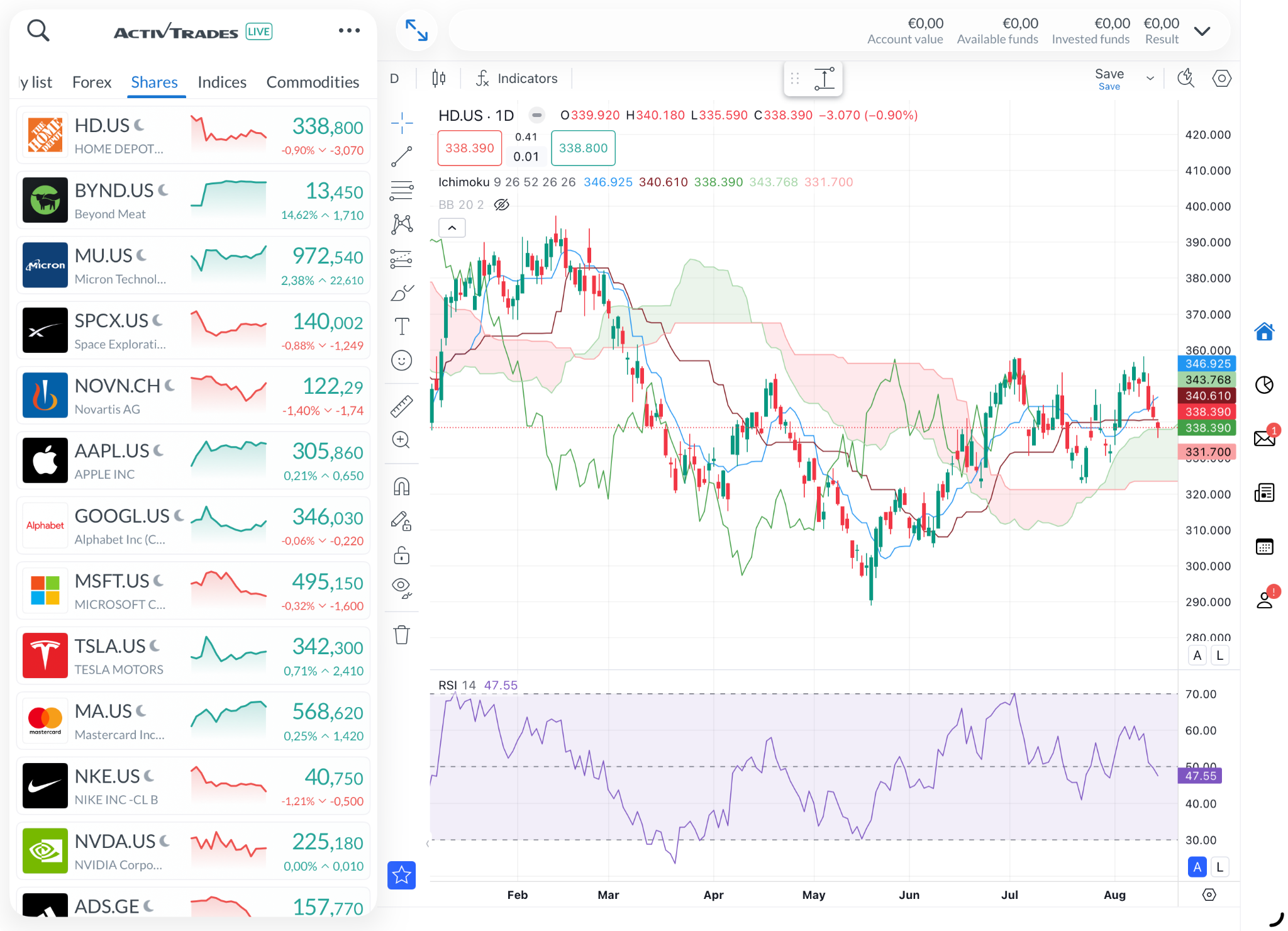The image size is (1288, 931).
Task: Enable the magnet snap mode
Action: click(401, 487)
